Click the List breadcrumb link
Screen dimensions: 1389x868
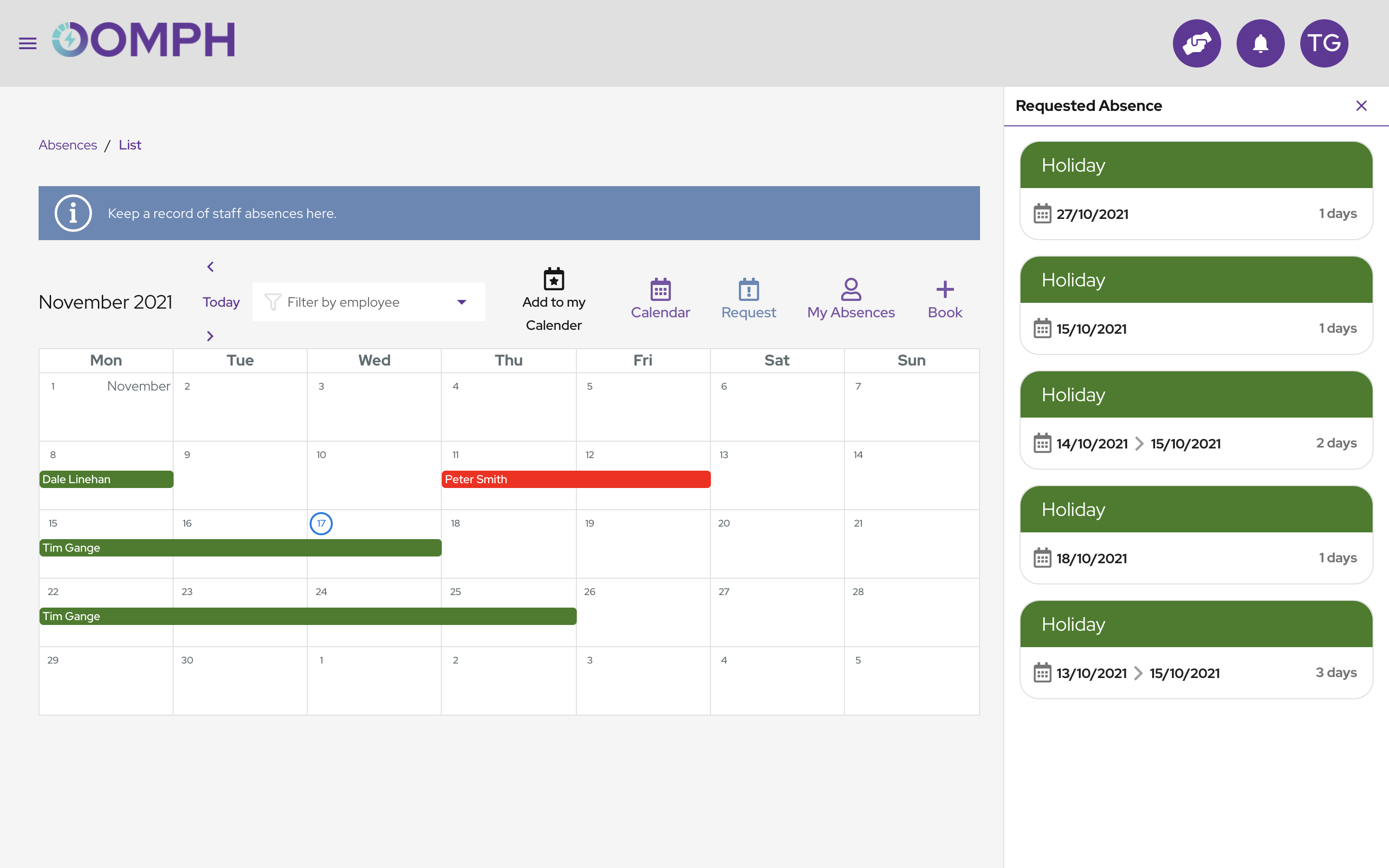click(x=130, y=145)
